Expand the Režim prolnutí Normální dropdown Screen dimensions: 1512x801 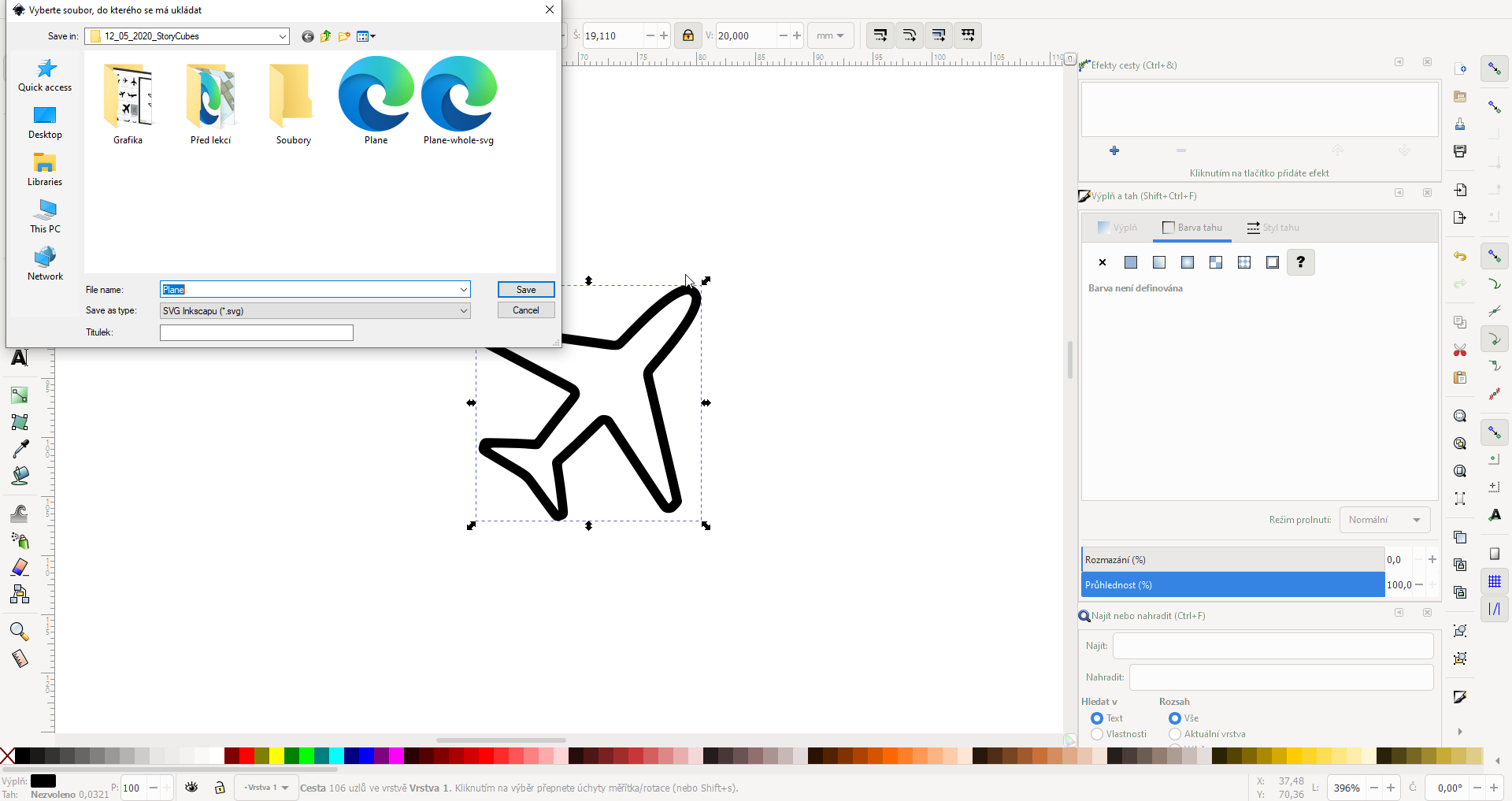coord(1384,520)
